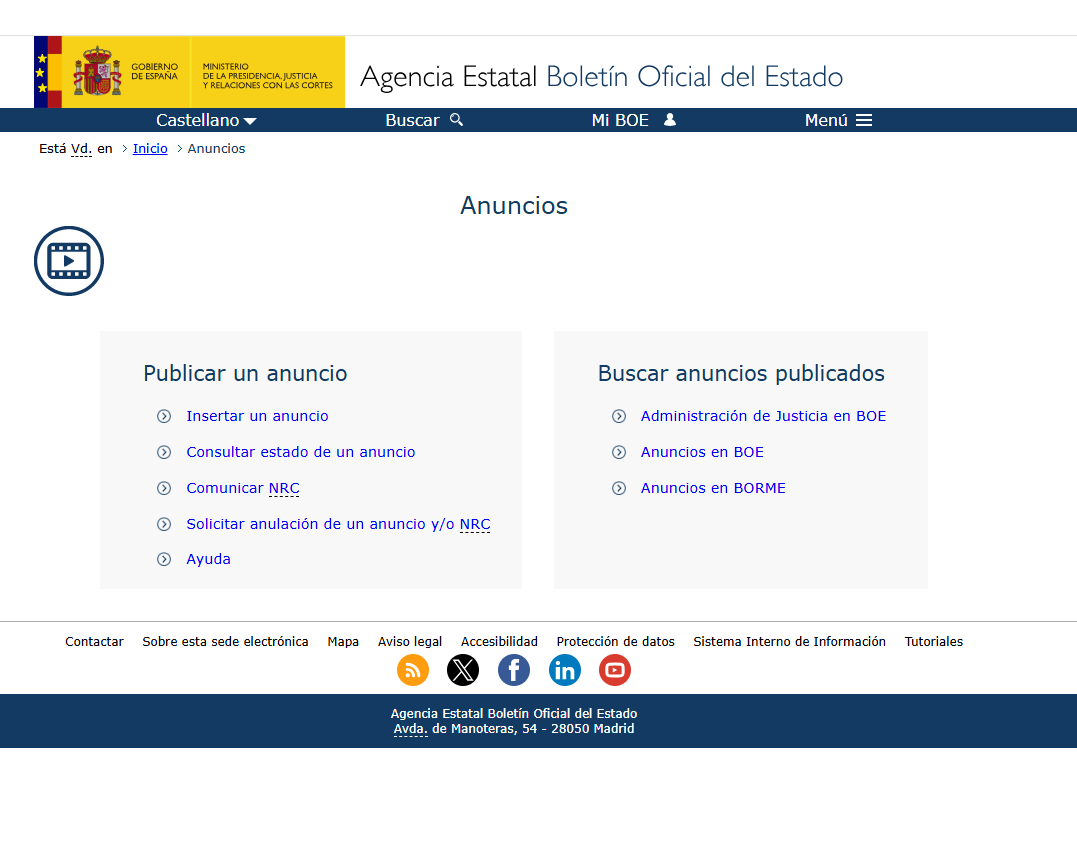The width and height of the screenshot is (1077, 850).
Task: Open the Menú hamburger expander
Action: 838,120
